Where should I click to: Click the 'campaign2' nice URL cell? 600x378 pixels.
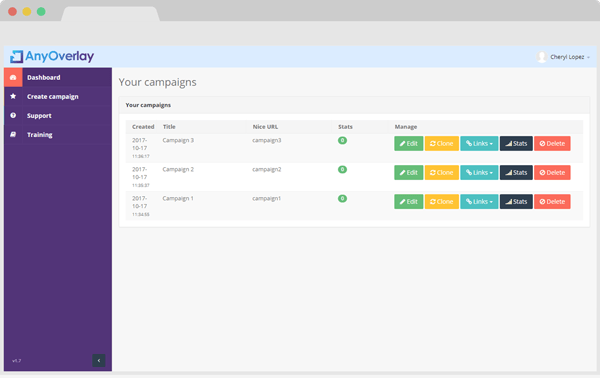267,169
